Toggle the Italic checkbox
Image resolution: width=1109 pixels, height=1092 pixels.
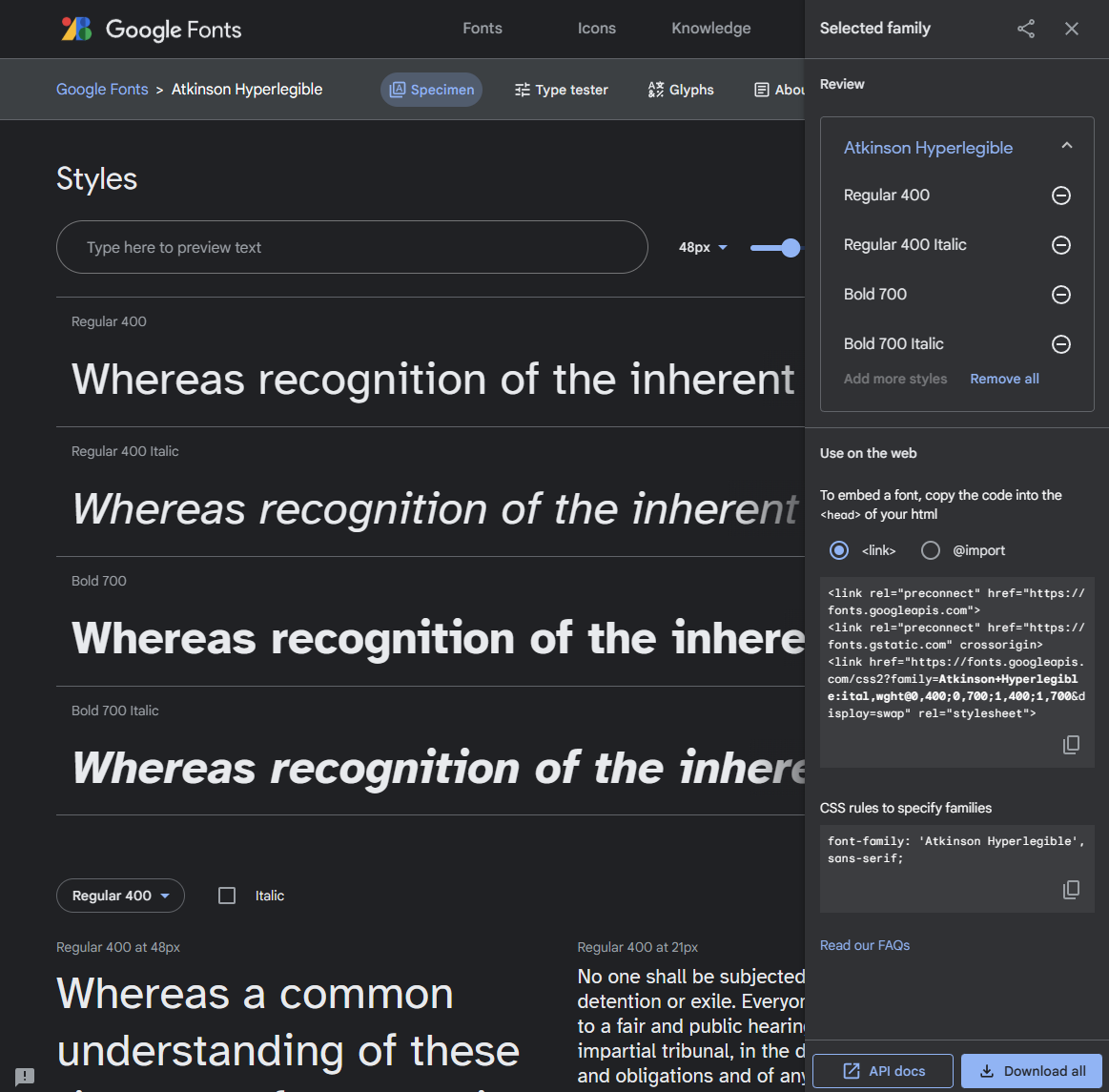pos(227,896)
